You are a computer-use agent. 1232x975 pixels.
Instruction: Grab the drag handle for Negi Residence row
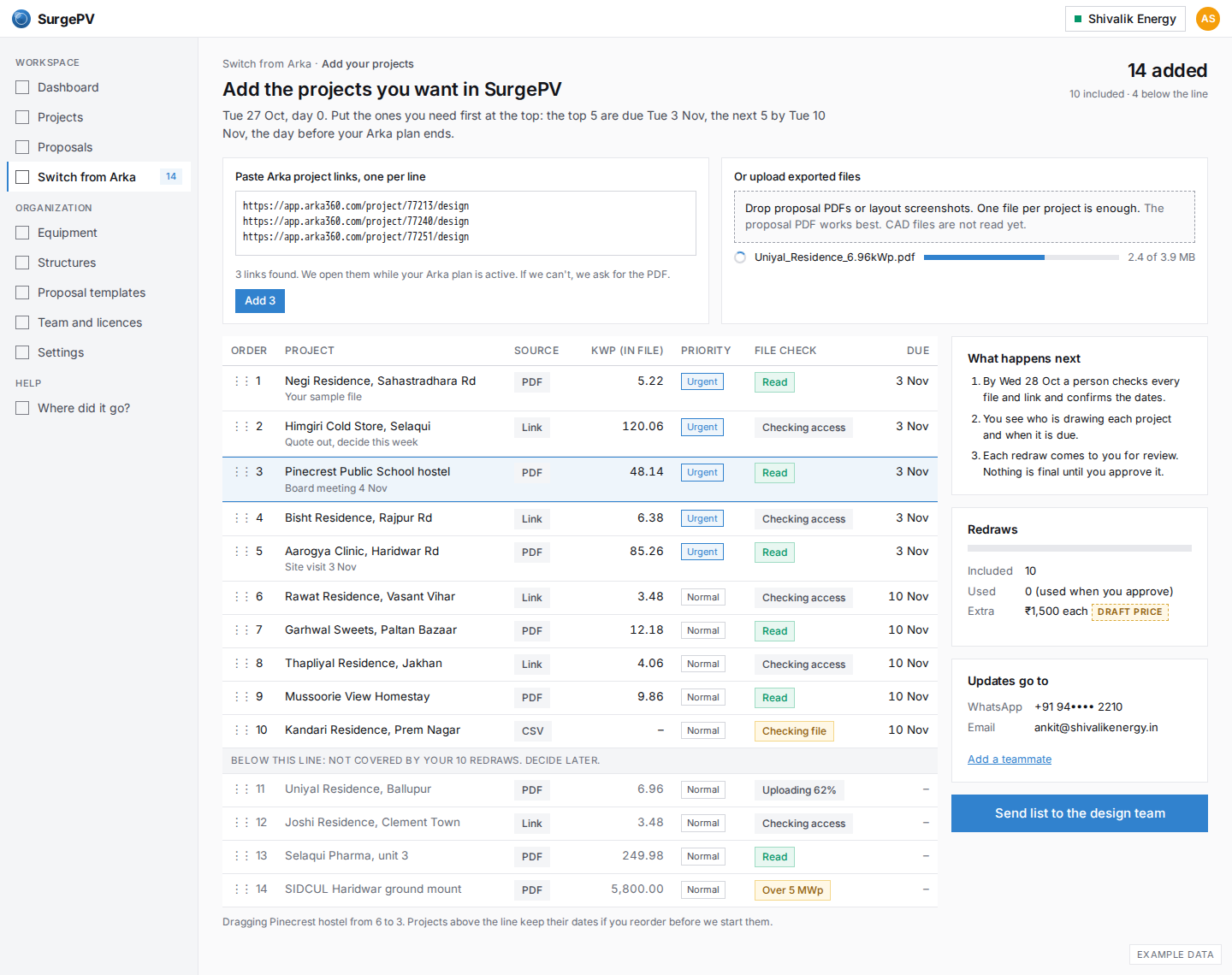click(x=241, y=381)
